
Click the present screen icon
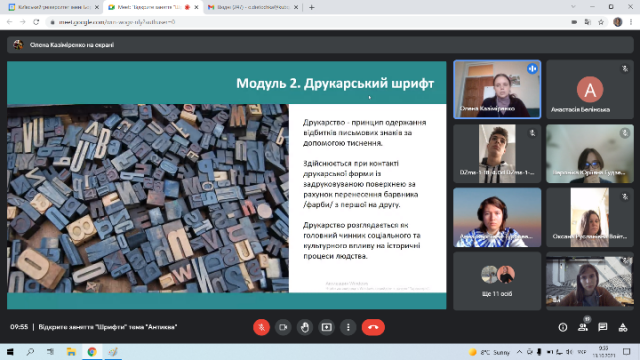pyautogui.click(x=327, y=327)
